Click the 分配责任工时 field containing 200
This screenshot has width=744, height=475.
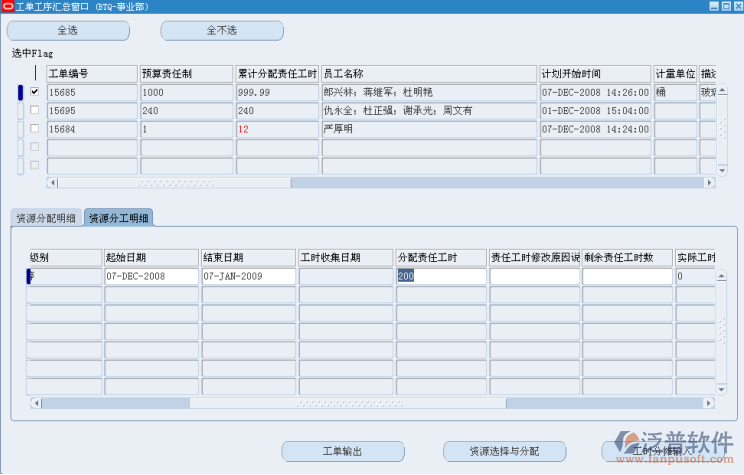pos(440,276)
